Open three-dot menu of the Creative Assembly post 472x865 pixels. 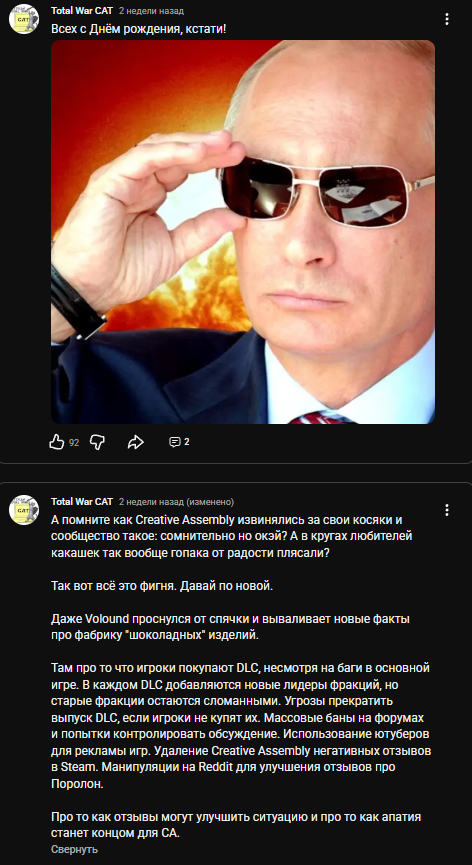pos(447,510)
